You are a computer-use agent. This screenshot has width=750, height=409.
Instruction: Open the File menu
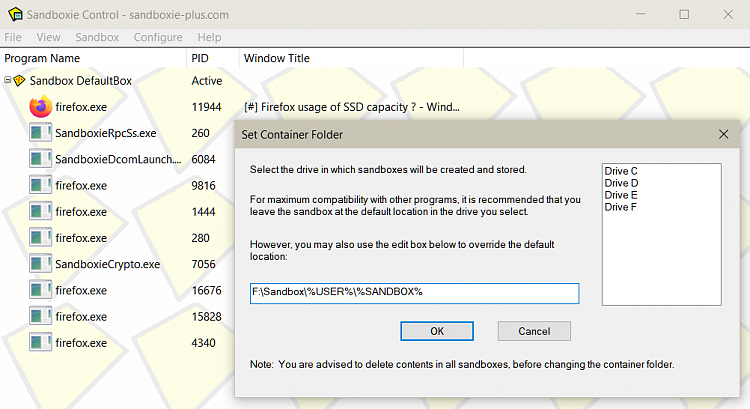13,37
